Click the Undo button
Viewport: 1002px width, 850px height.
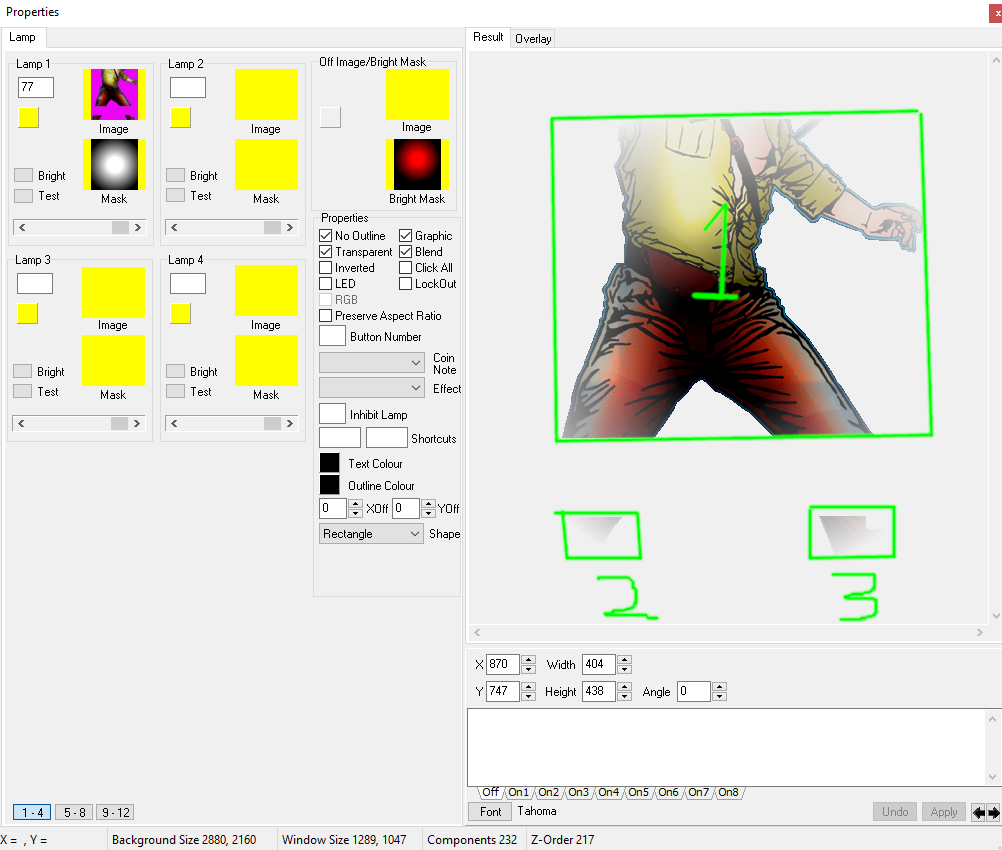895,812
